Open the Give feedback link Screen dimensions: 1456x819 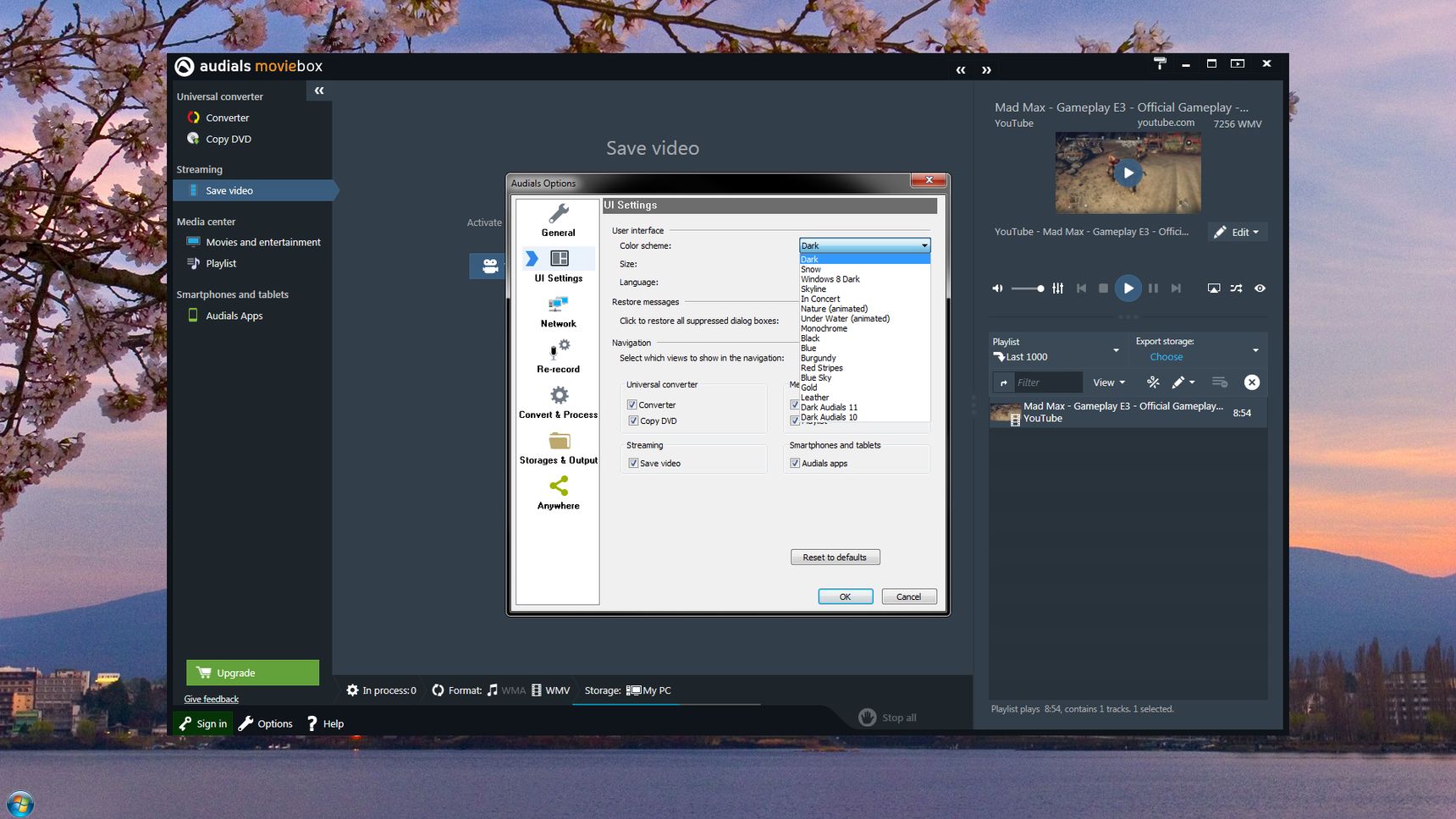point(212,699)
